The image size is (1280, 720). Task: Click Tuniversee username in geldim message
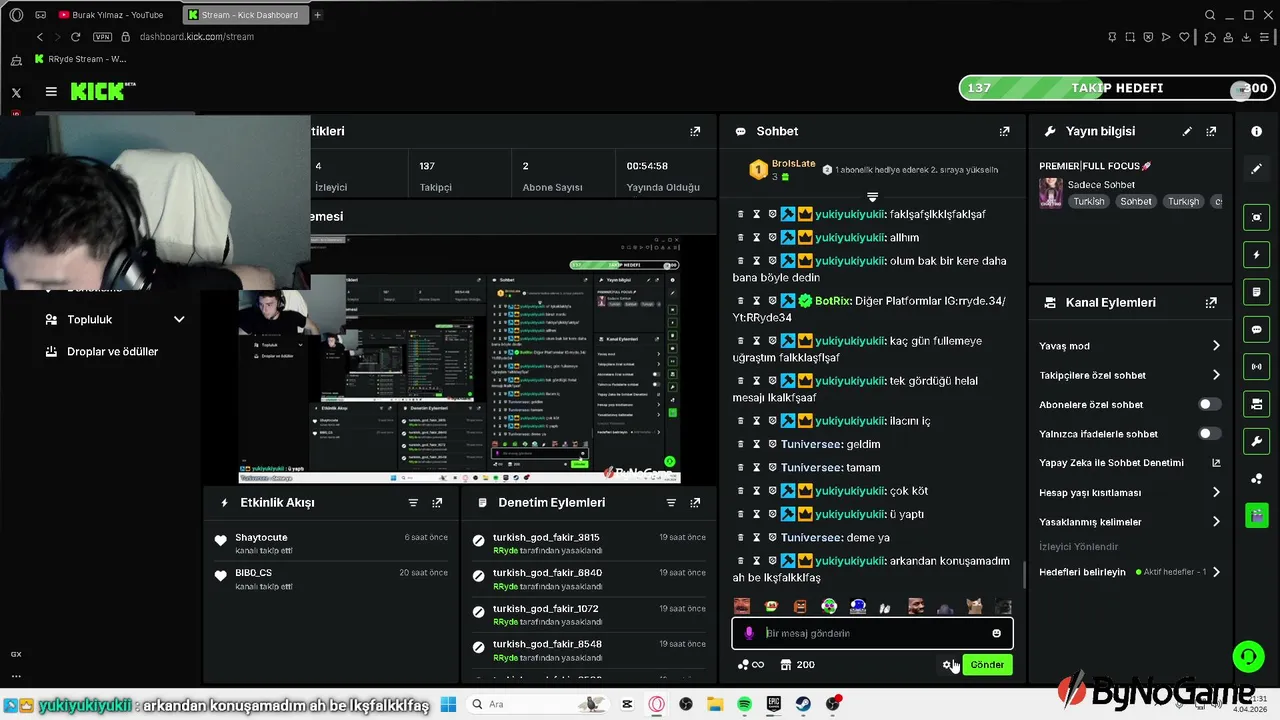(811, 444)
